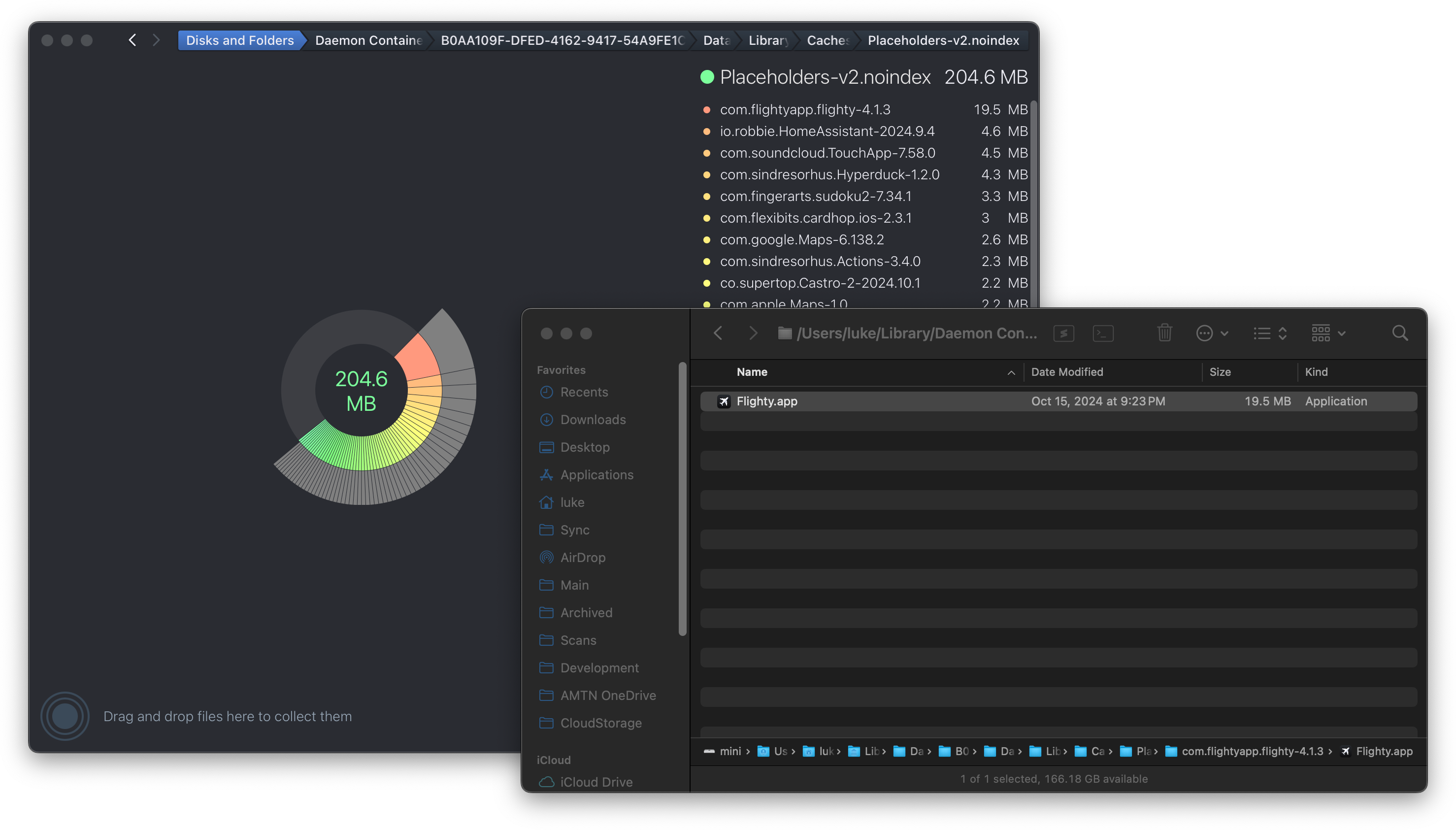This screenshot has width=1456, height=830.
Task: Select com.sindresorhus.Hyperduck-1.2.0 entry
Action: click(864, 174)
